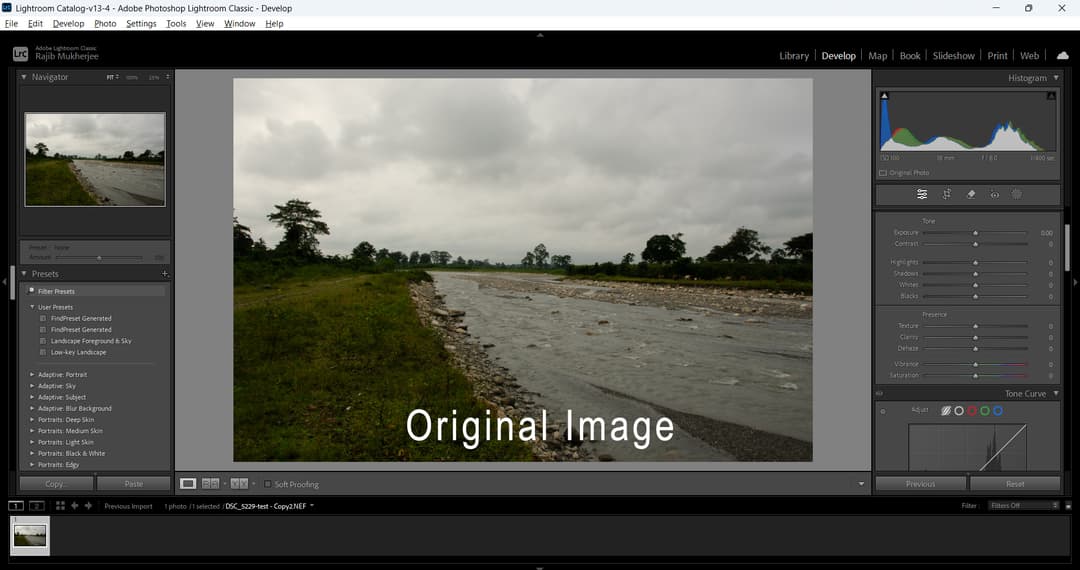Apply the Low-key Landscape preset

coord(79,352)
